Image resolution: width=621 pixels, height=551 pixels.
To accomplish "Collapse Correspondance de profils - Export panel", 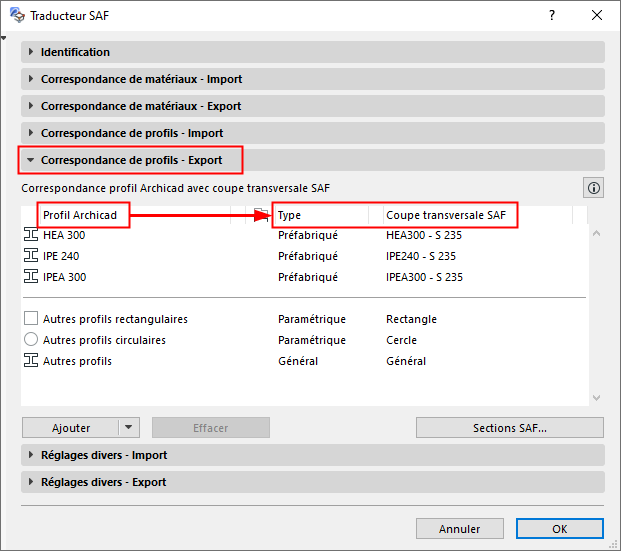I will click(x=131, y=160).
